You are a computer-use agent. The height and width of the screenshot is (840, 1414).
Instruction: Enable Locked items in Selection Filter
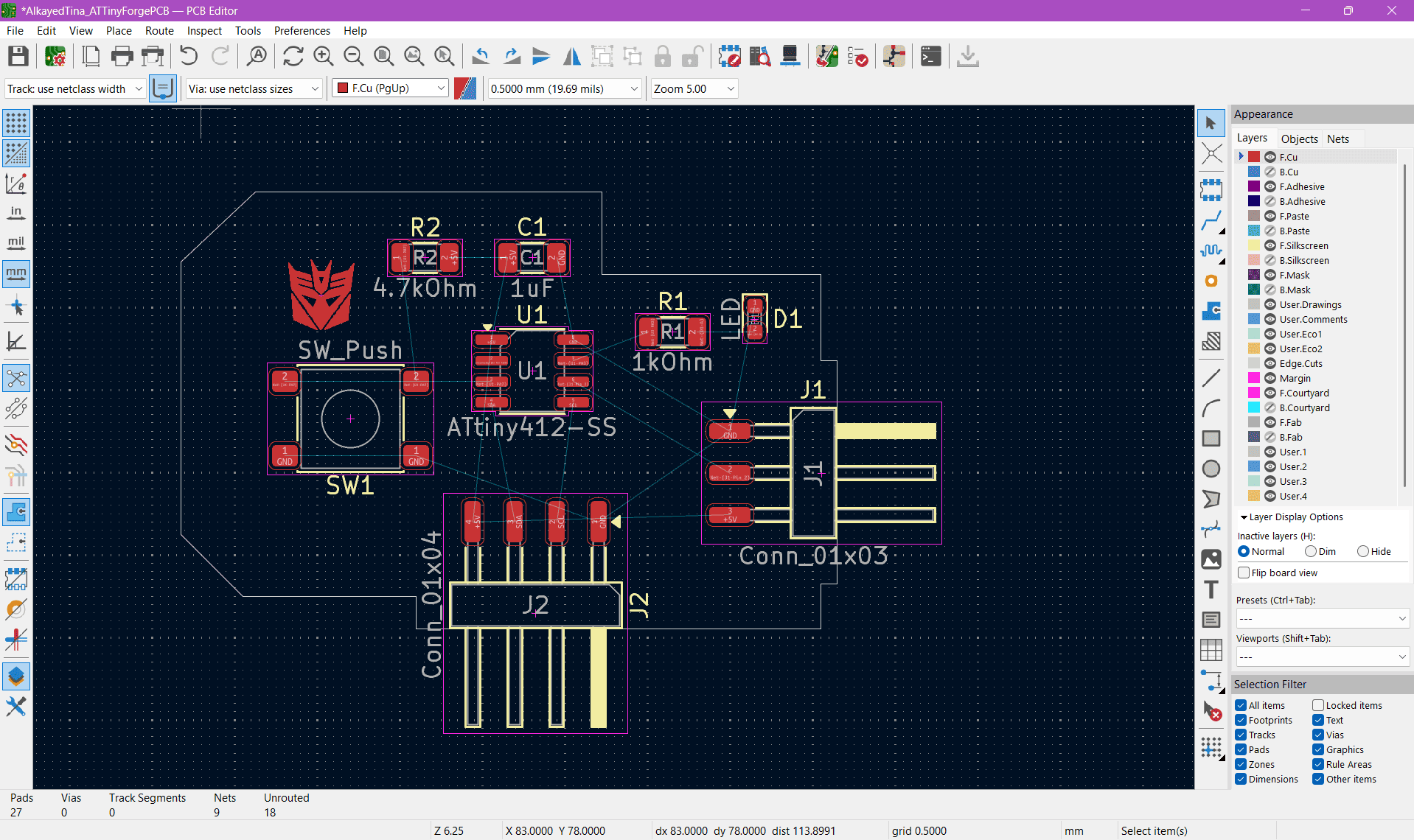(x=1317, y=705)
